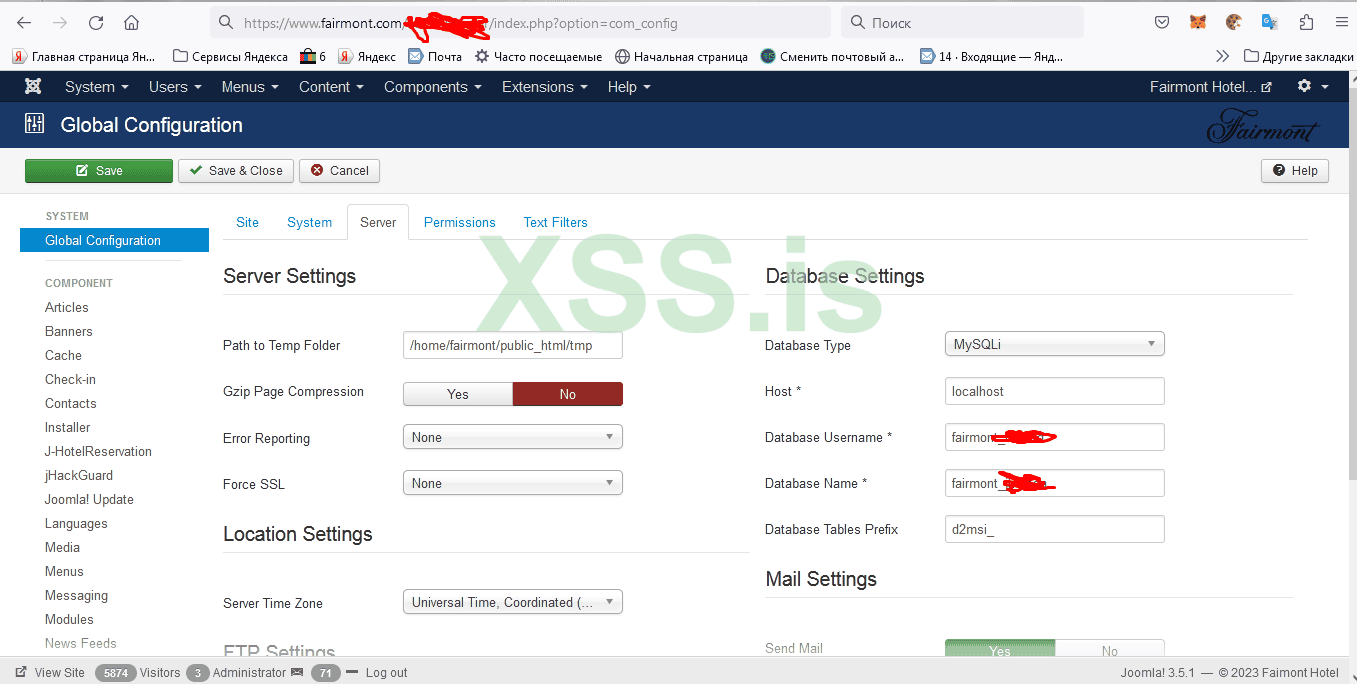Open the Error Reporting dropdown
Viewport: 1357px width, 684px height.
click(513, 437)
